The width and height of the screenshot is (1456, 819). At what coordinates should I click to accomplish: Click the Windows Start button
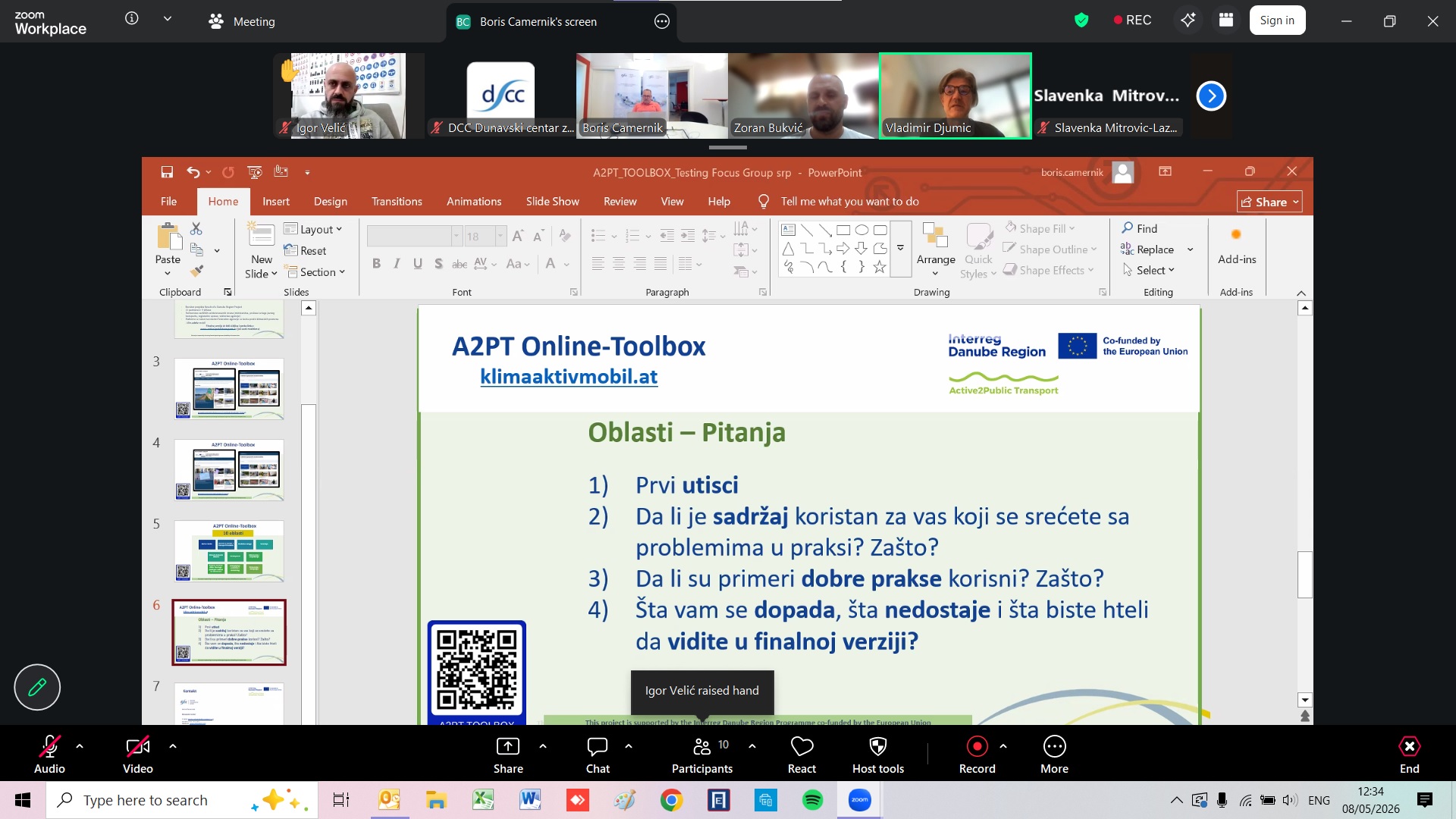coord(23,800)
